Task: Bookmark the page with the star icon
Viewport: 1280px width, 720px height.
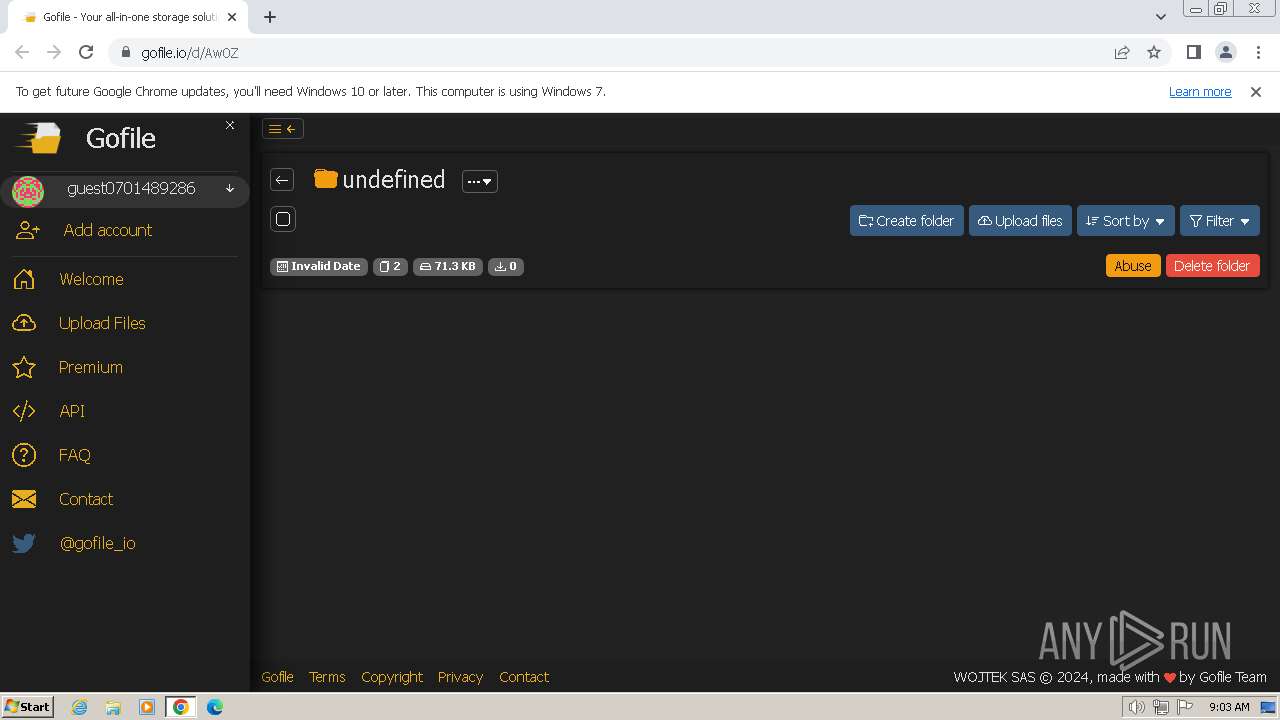Action: 1154,53
